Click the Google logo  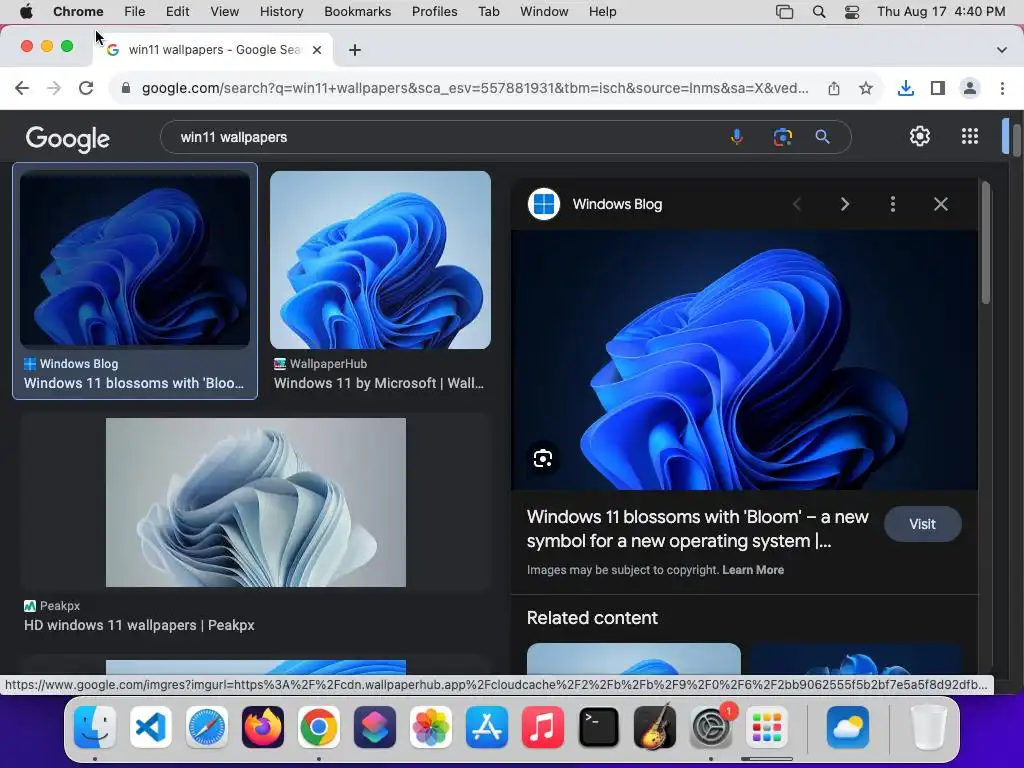tap(68, 138)
